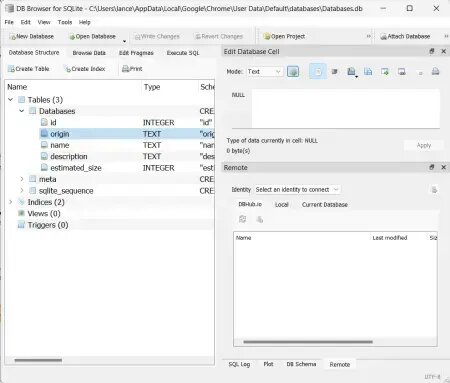
Task: Open the Tools menu
Action: pos(65,22)
